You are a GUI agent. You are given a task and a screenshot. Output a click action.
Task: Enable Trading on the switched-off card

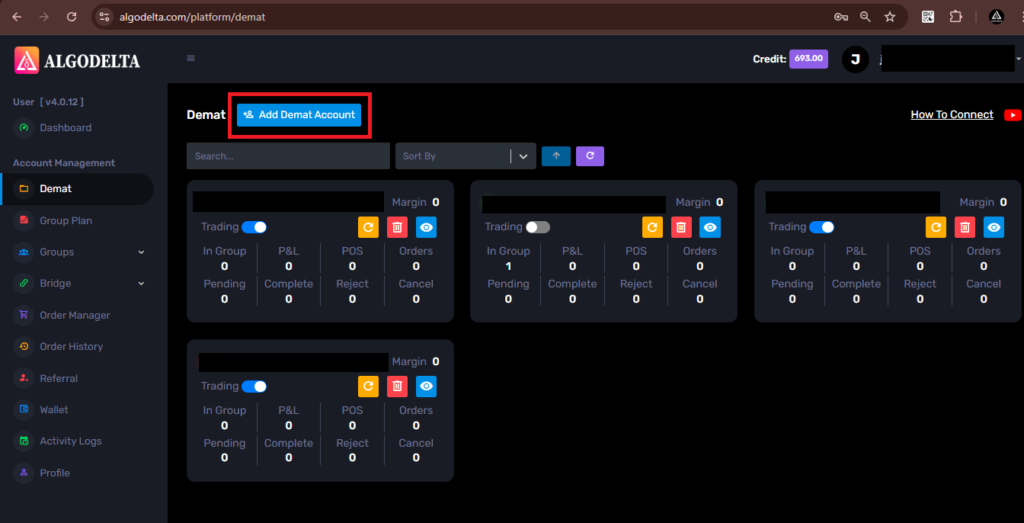tap(538, 227)
